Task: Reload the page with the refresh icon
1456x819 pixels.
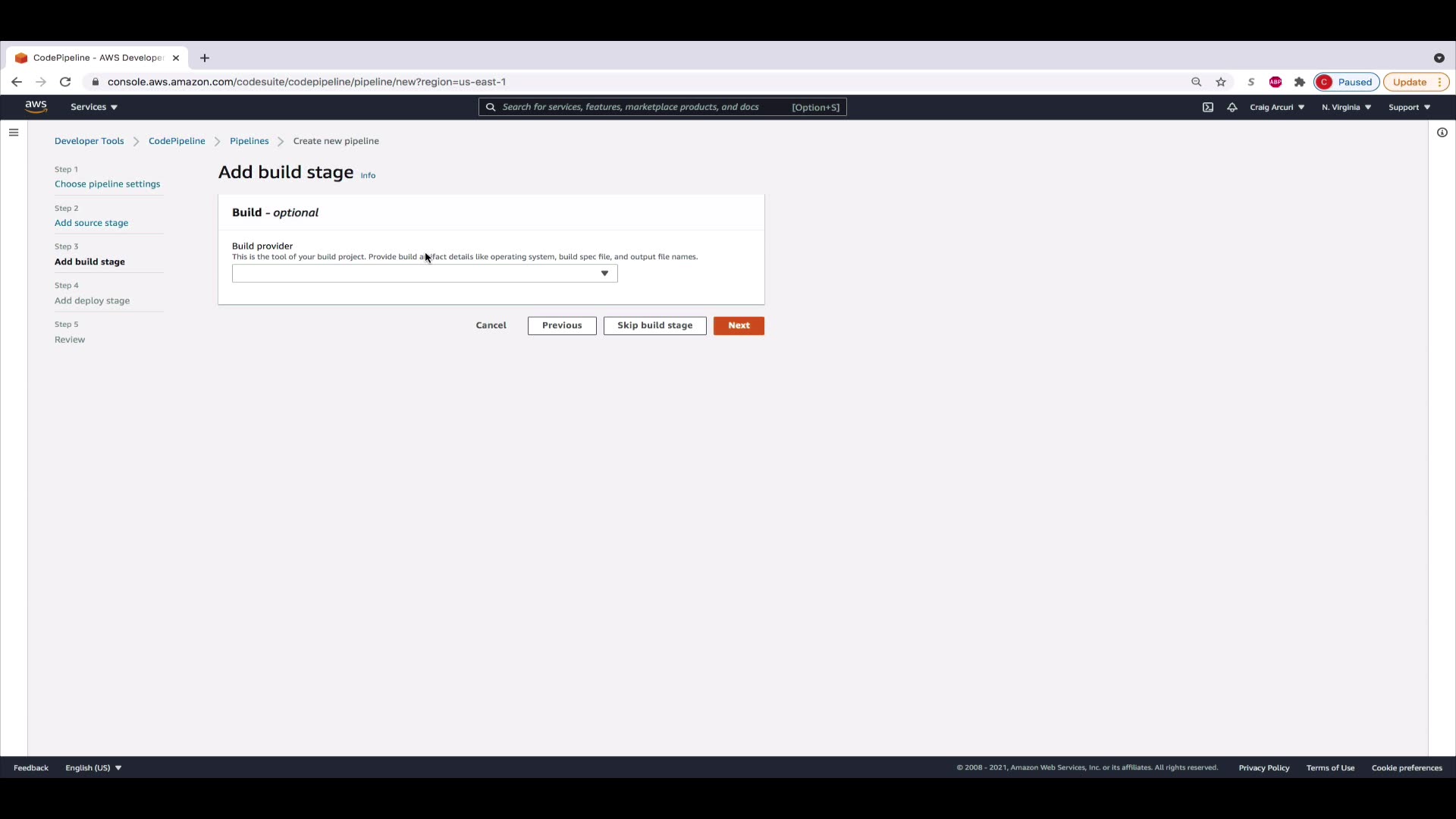Action: [x=65, y=82]
